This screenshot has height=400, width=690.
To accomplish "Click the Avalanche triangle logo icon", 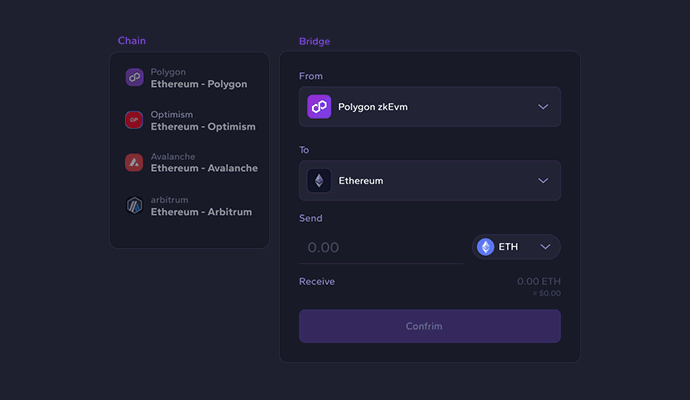I will [x=134, y=162].
